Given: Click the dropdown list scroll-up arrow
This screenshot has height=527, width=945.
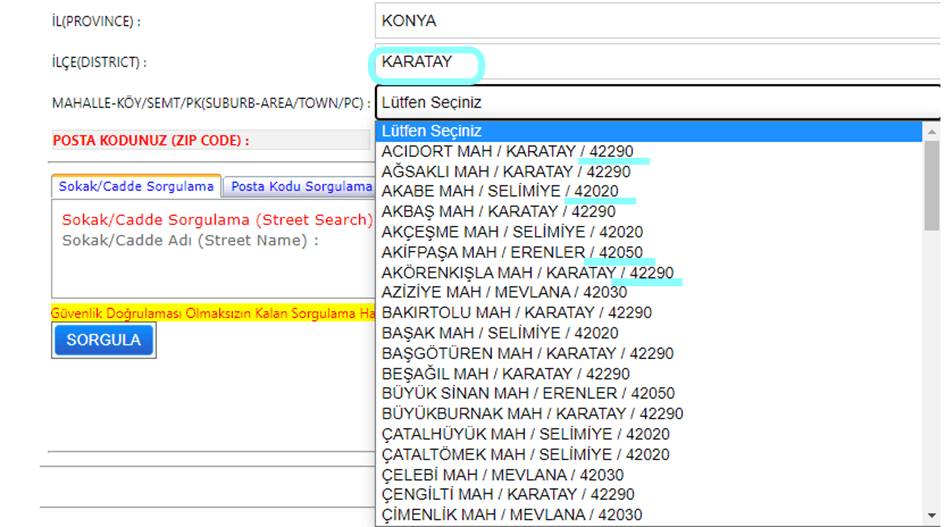Looking at the screenshot, I should [931, 132].
